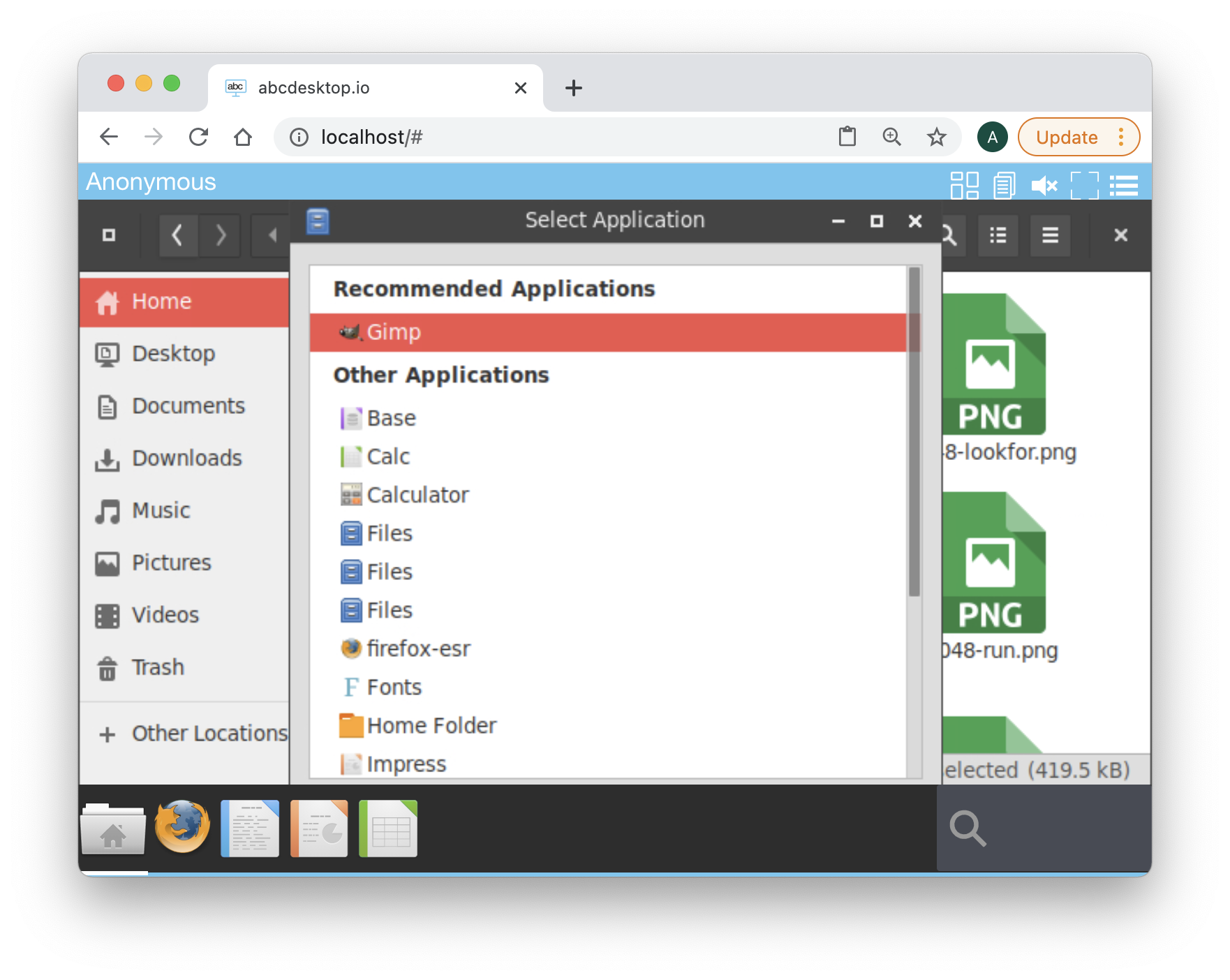Screen dimensions: 1230x980
Task: Click the Chrome Update button
Action: (1079, 137)
